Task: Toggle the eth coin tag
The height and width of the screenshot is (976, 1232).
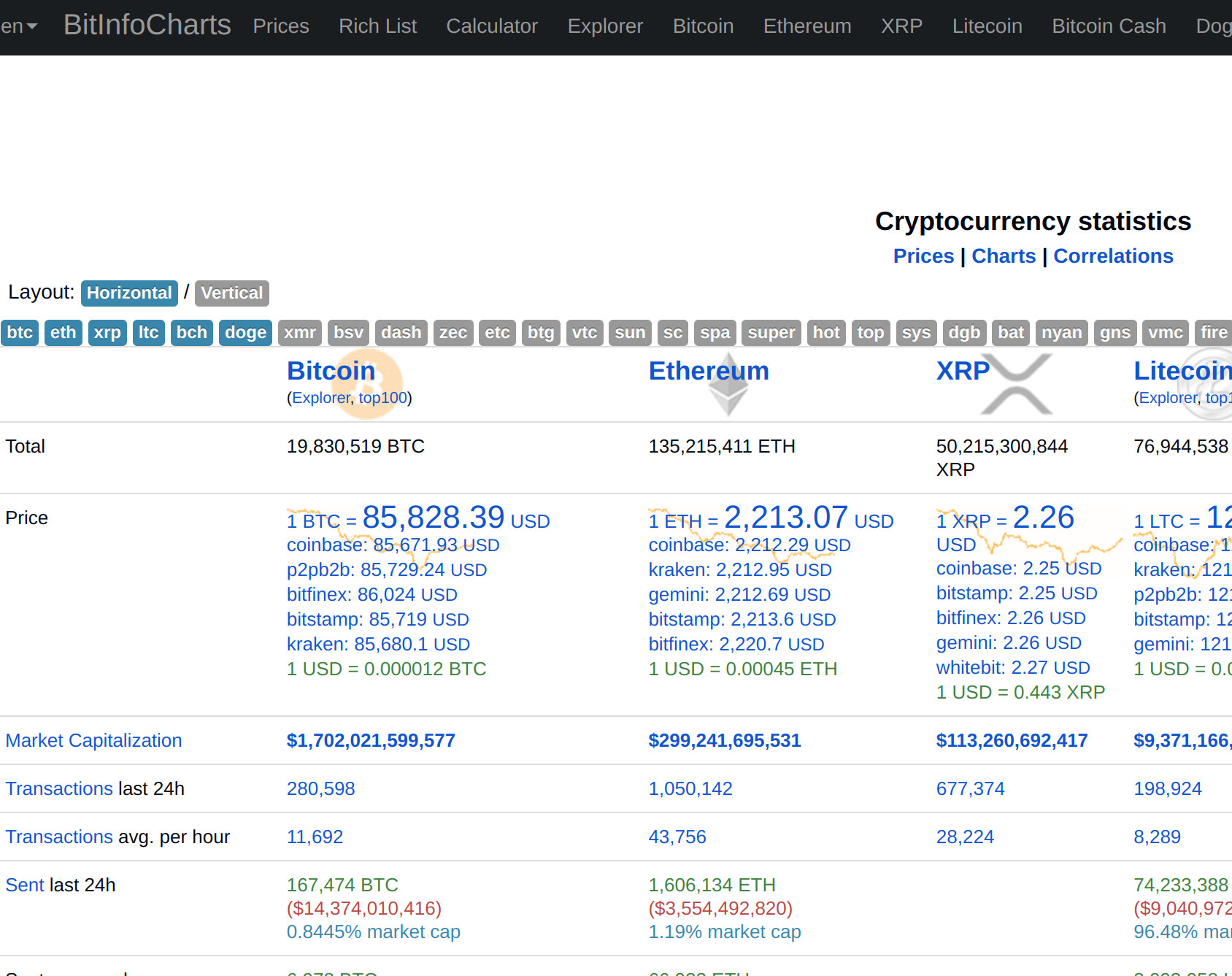Action: pos(63,333)
